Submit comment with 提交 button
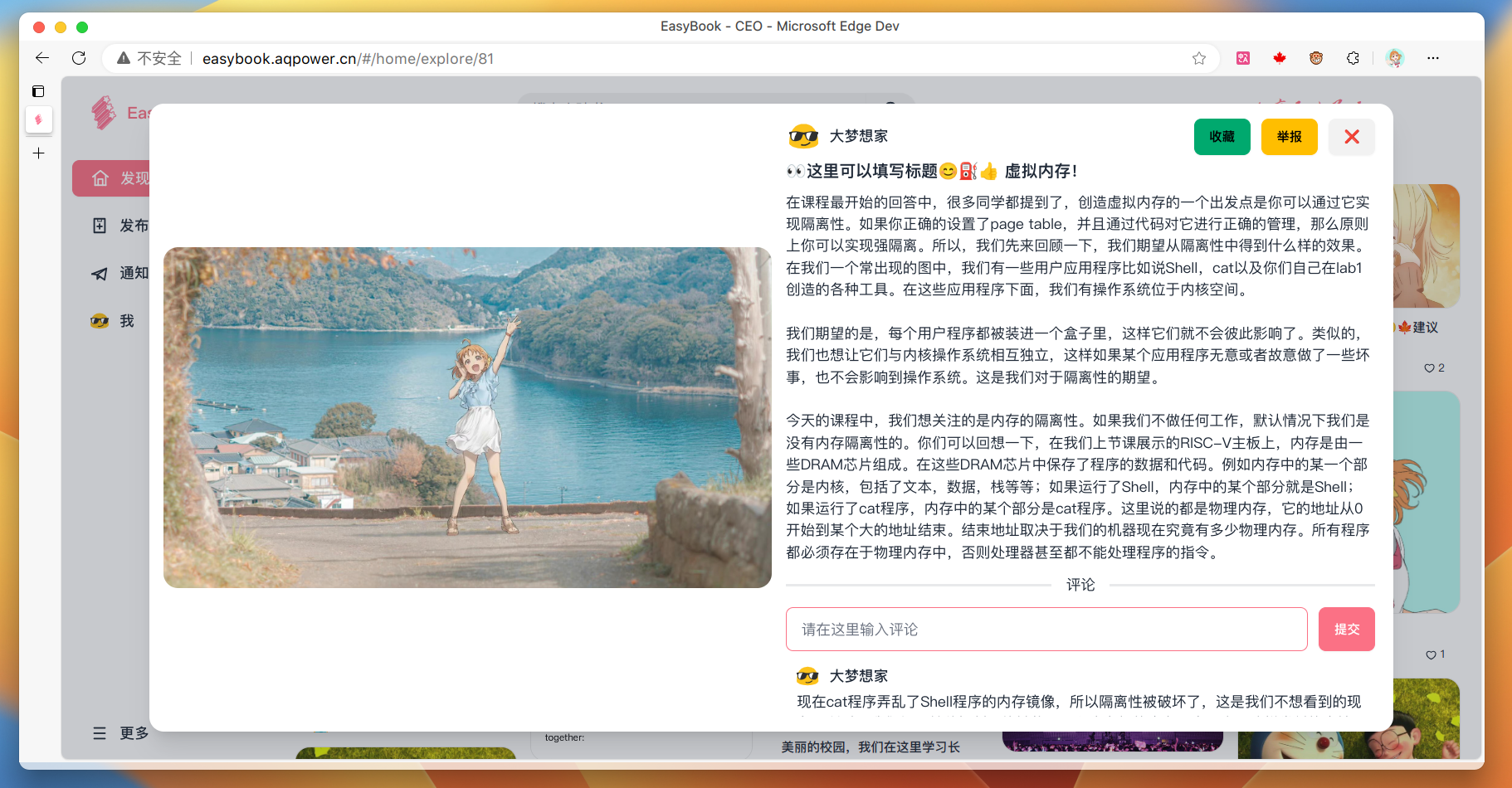Screen dimensions: 1512x788 tap(1346, 630)
